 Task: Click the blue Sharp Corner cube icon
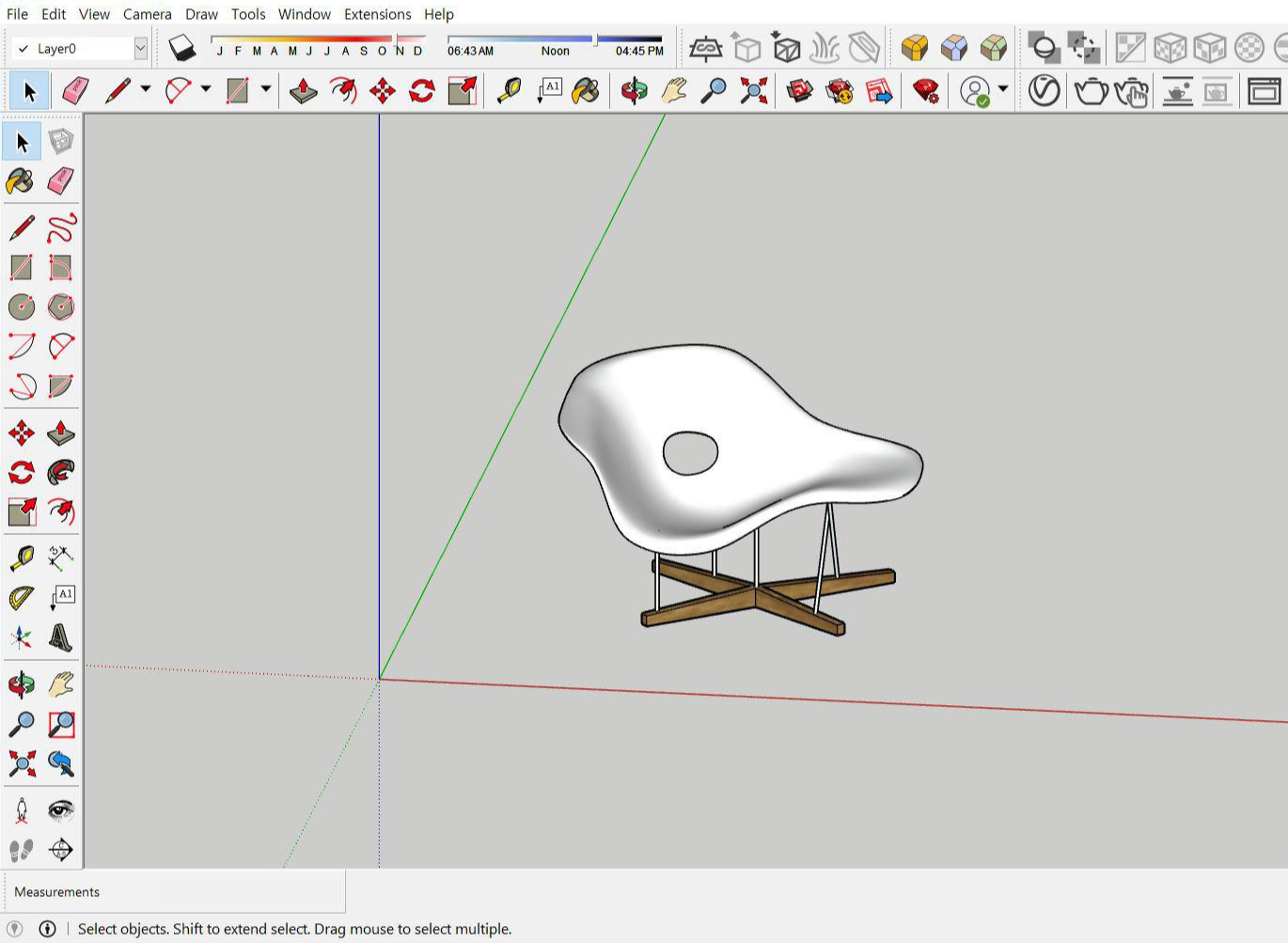(x=953, y=48)
